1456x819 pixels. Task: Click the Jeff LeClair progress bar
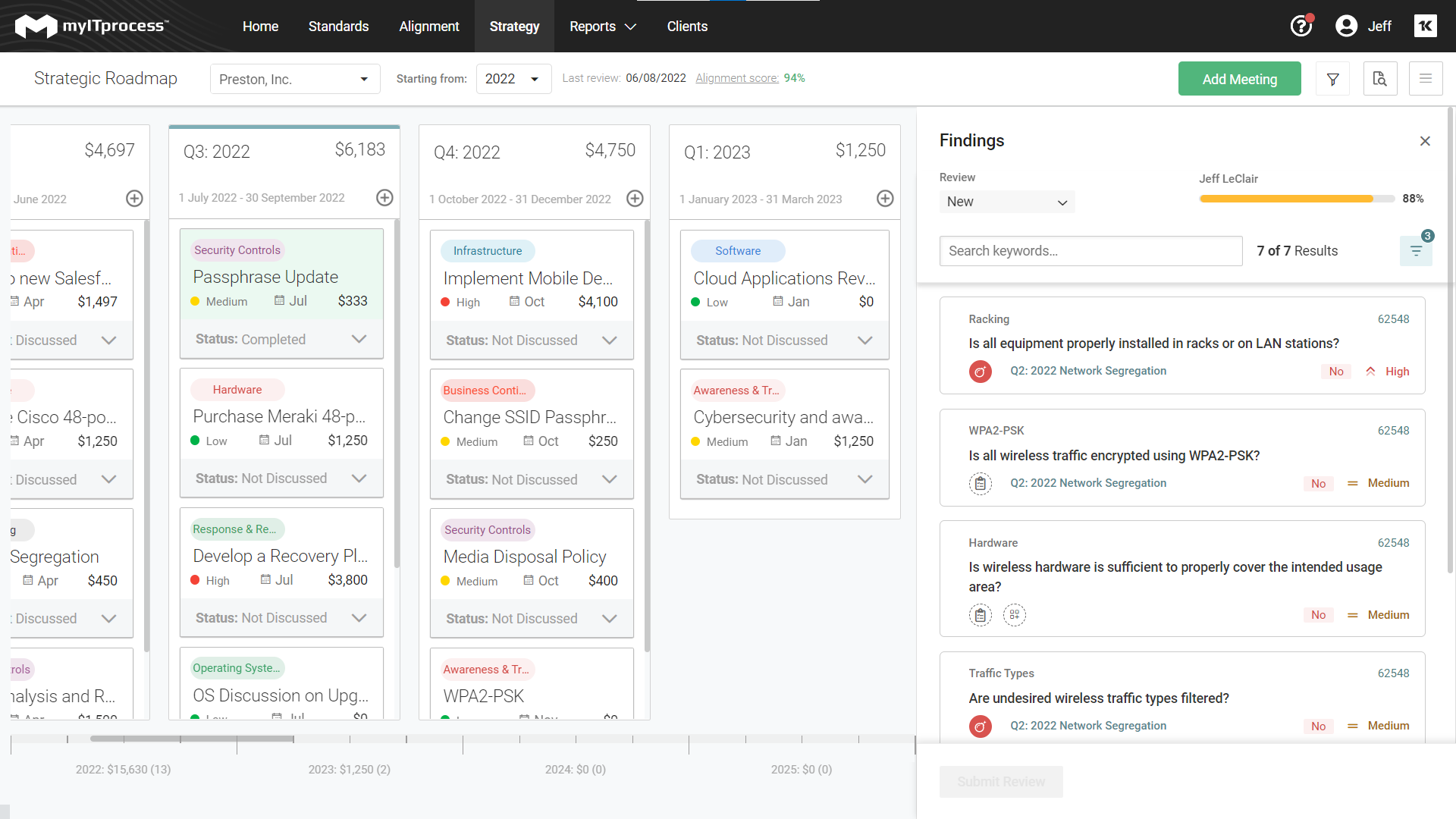(x=1296, y=199)
